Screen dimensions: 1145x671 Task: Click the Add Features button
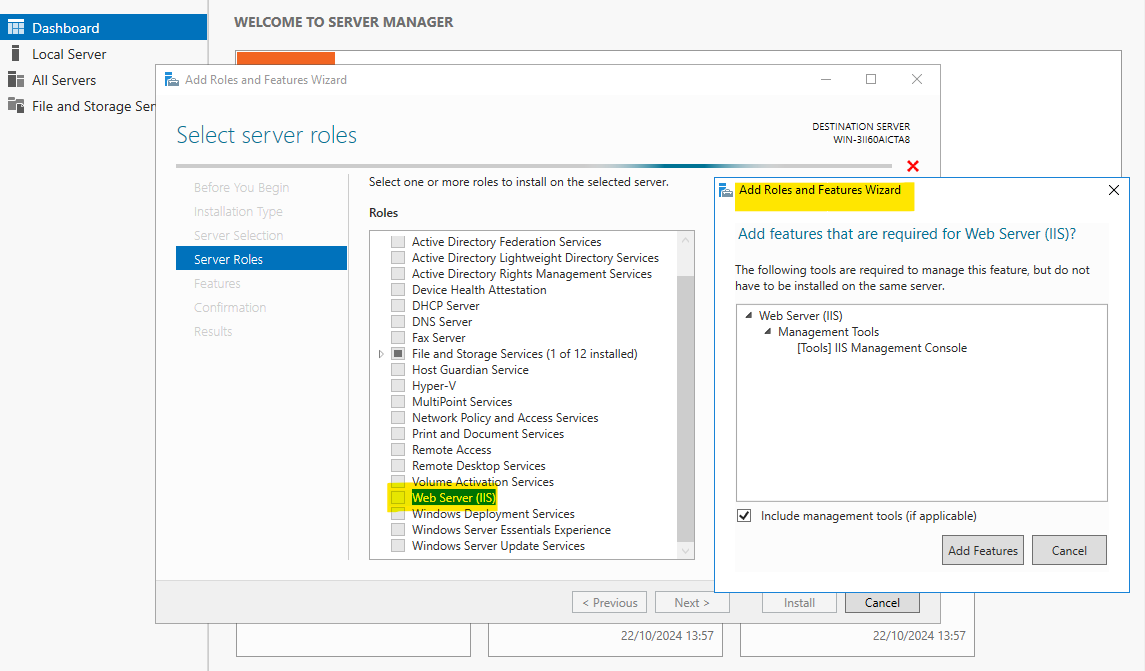point(982,550)
